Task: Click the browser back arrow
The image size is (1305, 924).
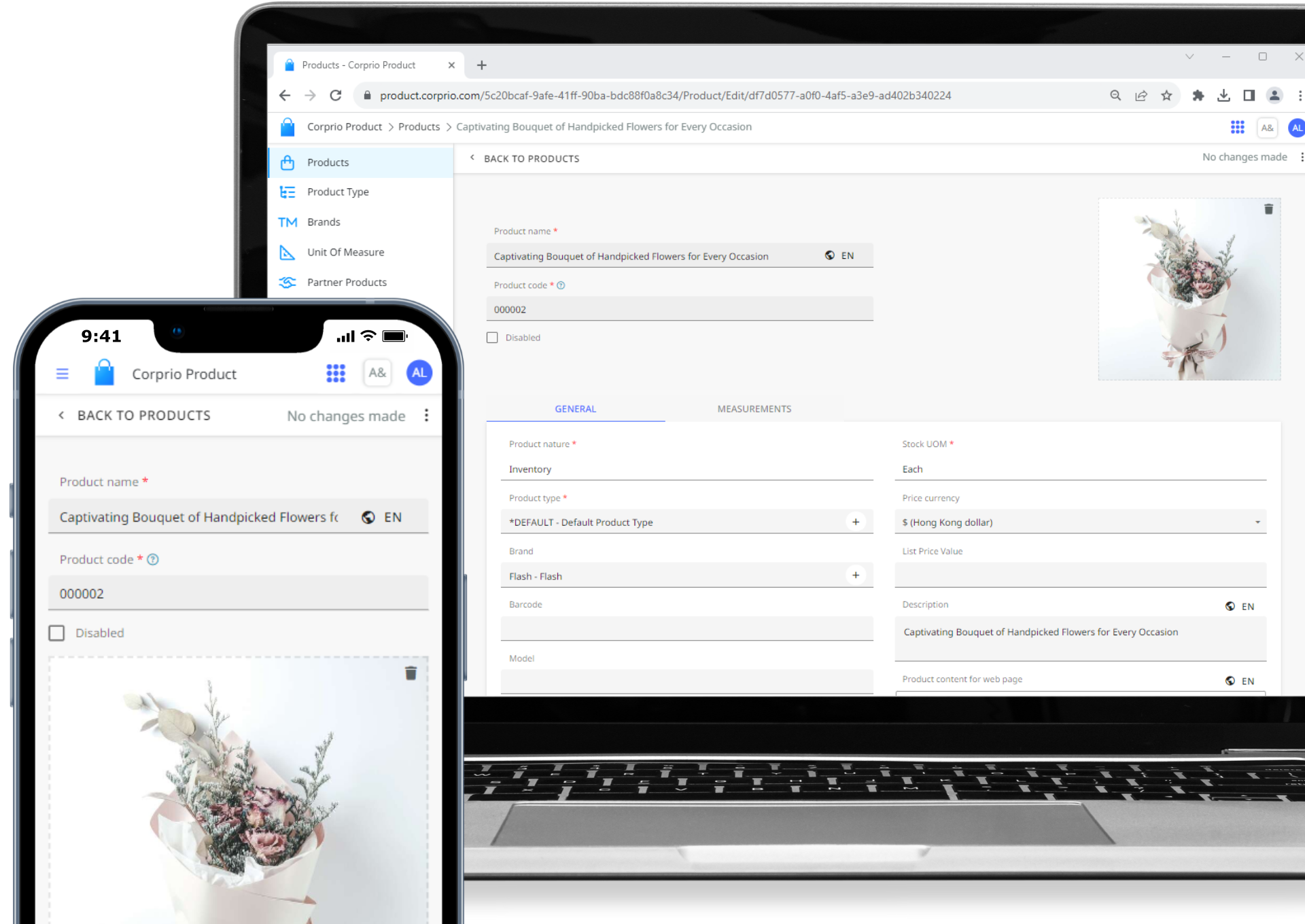Action: [285, 96]
